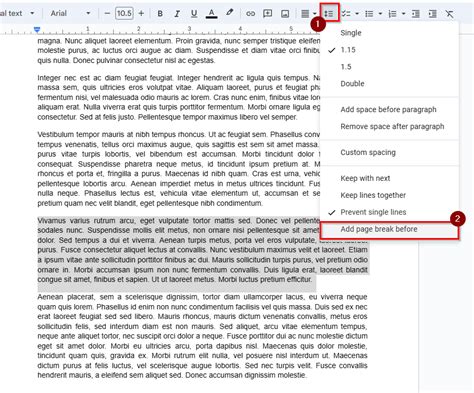Toggle Keep lines together option
474x393 pixels.
[389, 195]
